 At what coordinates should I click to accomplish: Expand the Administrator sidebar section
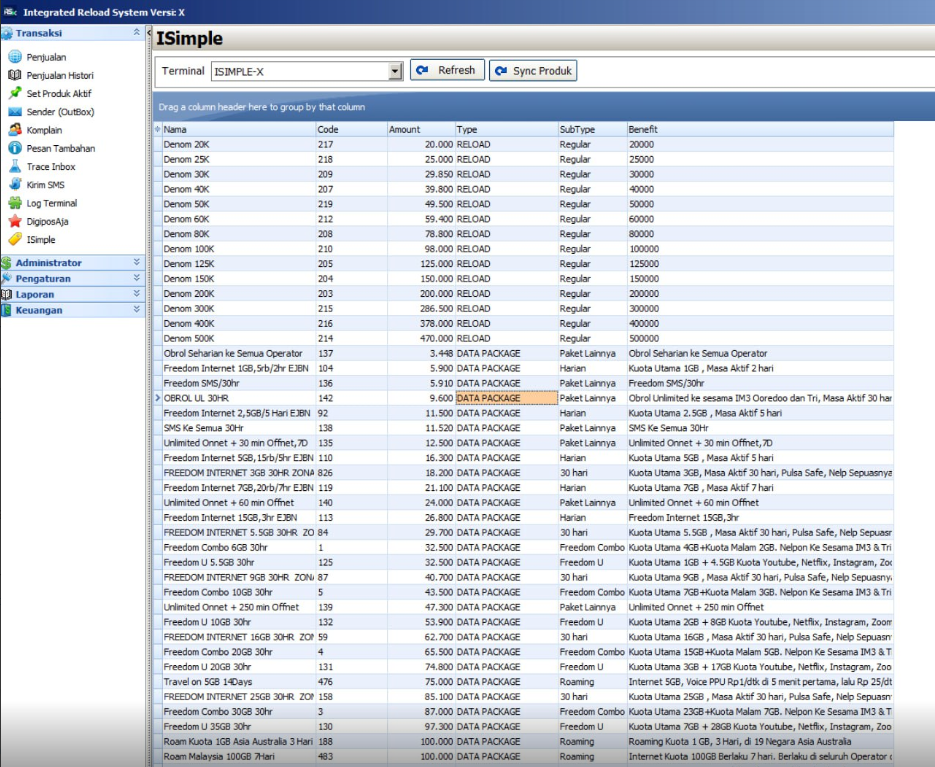point(137,263)
